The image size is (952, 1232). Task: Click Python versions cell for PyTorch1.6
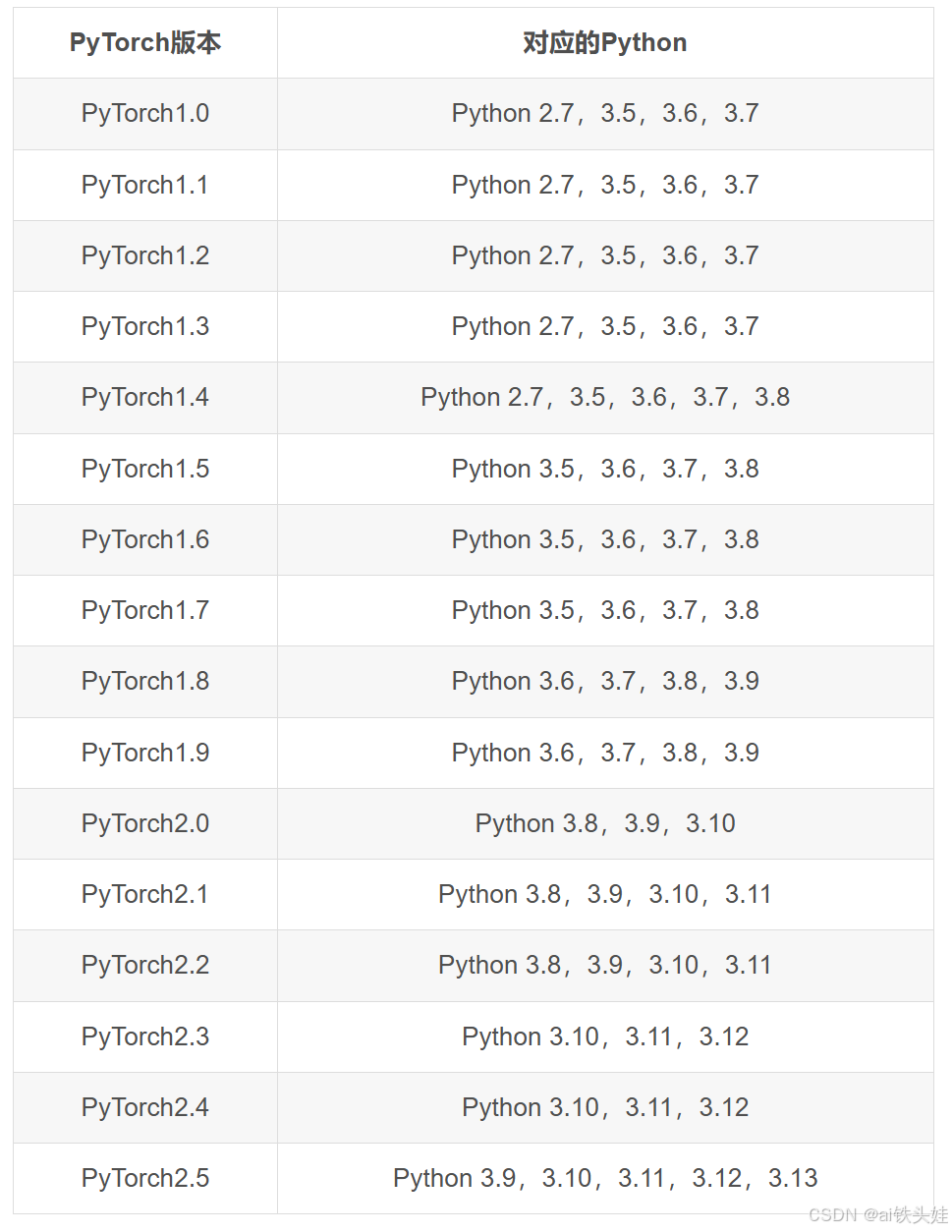(605, 540)
